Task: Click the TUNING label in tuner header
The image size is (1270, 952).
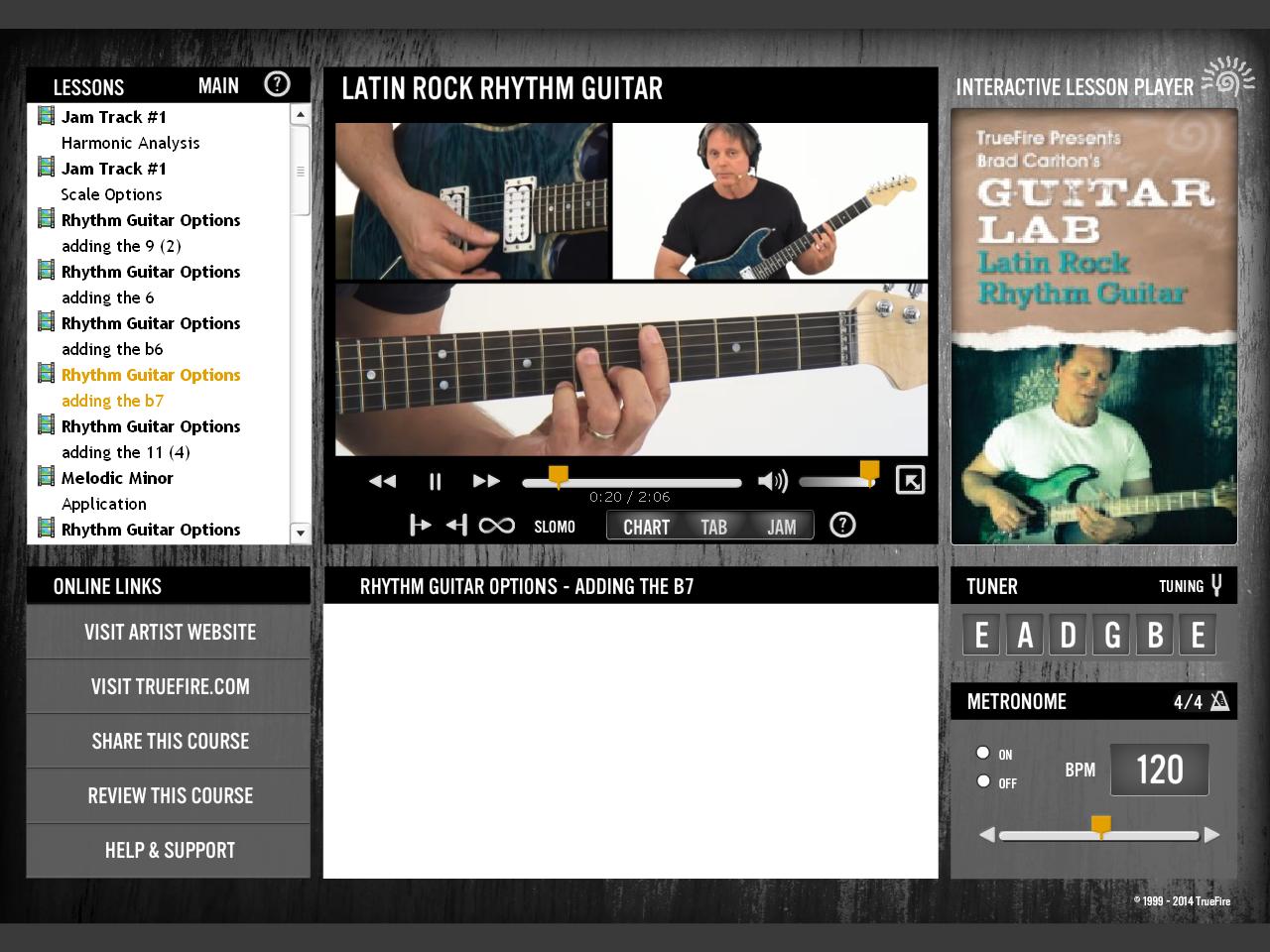Action: click(1181, 586)
